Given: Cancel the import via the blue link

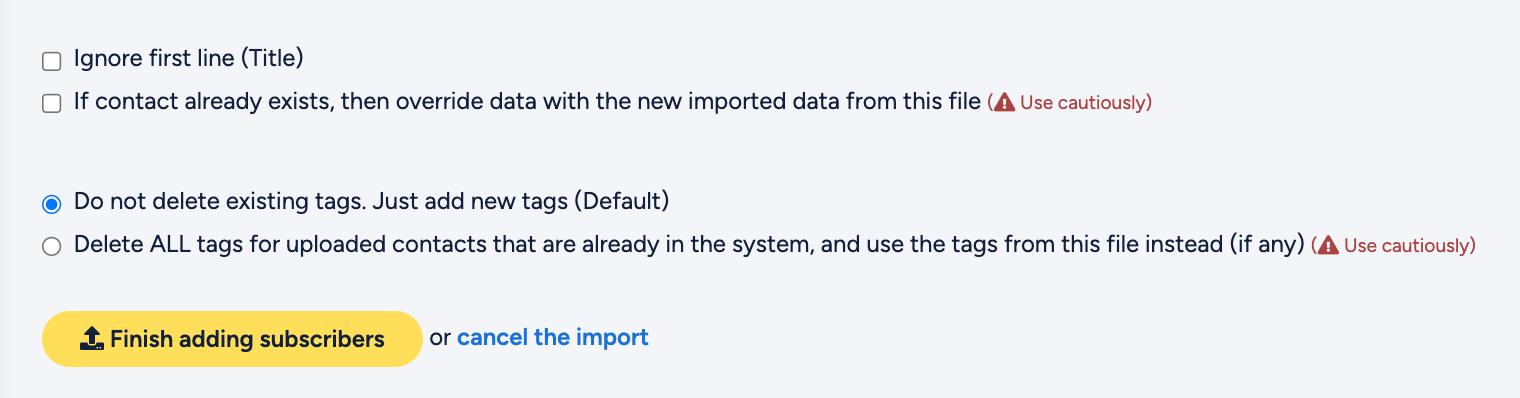Looking at the screenshot, I should point(553,338).
